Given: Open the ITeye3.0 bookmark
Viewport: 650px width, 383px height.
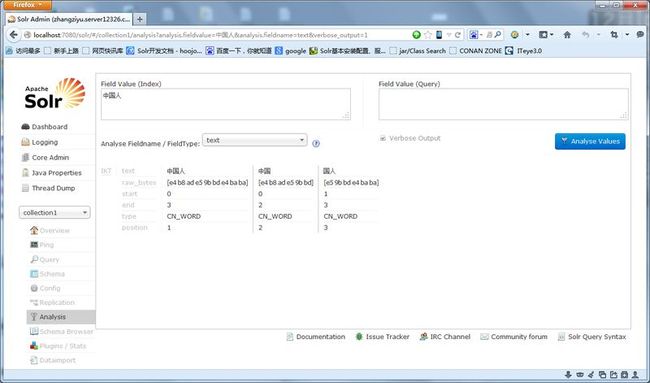Looking at the screenshot, I should pos(524,51).
